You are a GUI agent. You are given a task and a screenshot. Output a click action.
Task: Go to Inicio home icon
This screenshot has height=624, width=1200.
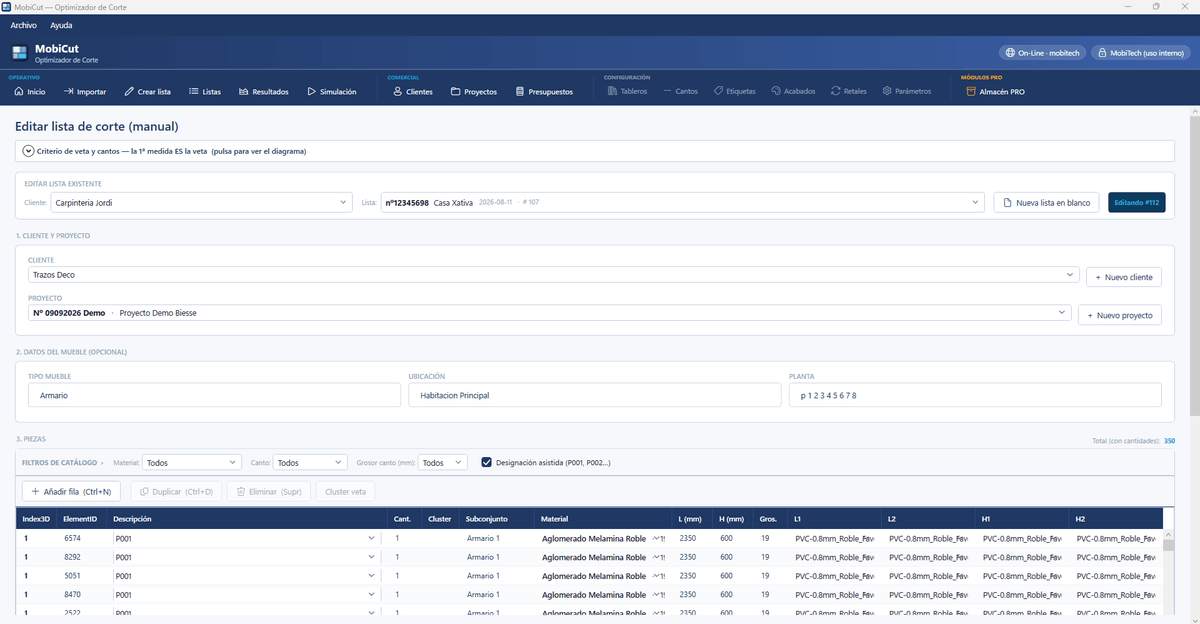click(x=30, y=92)
